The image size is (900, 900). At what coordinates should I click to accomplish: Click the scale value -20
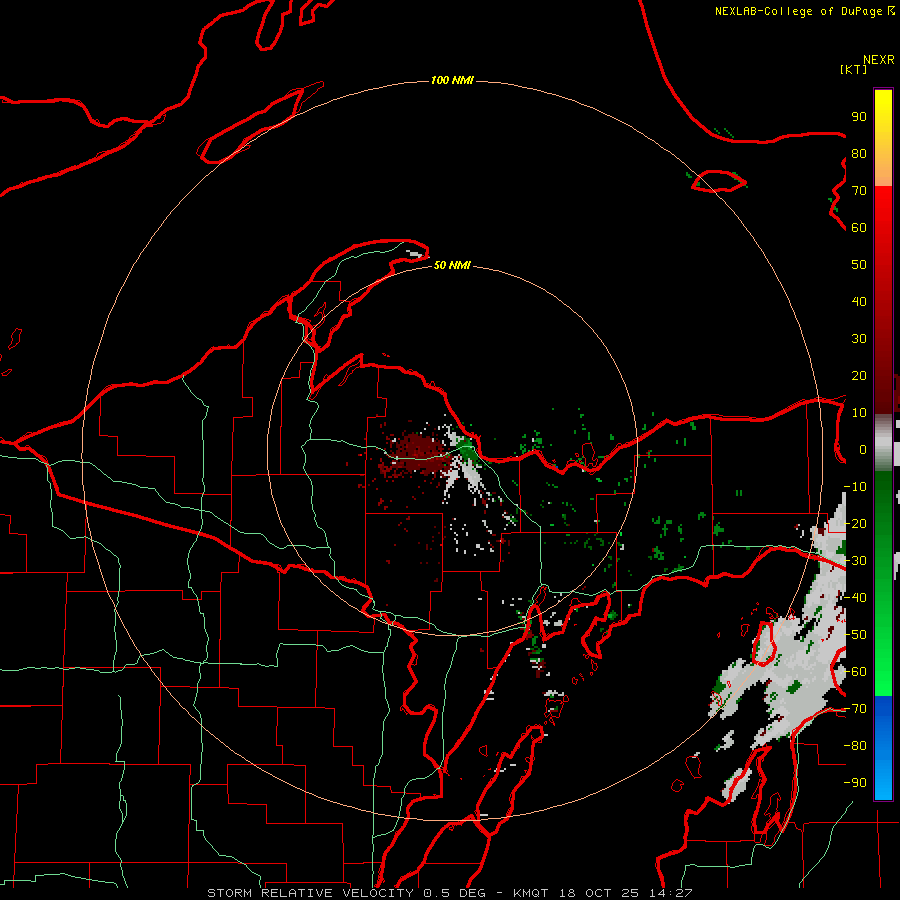click(x=855, y=523)
